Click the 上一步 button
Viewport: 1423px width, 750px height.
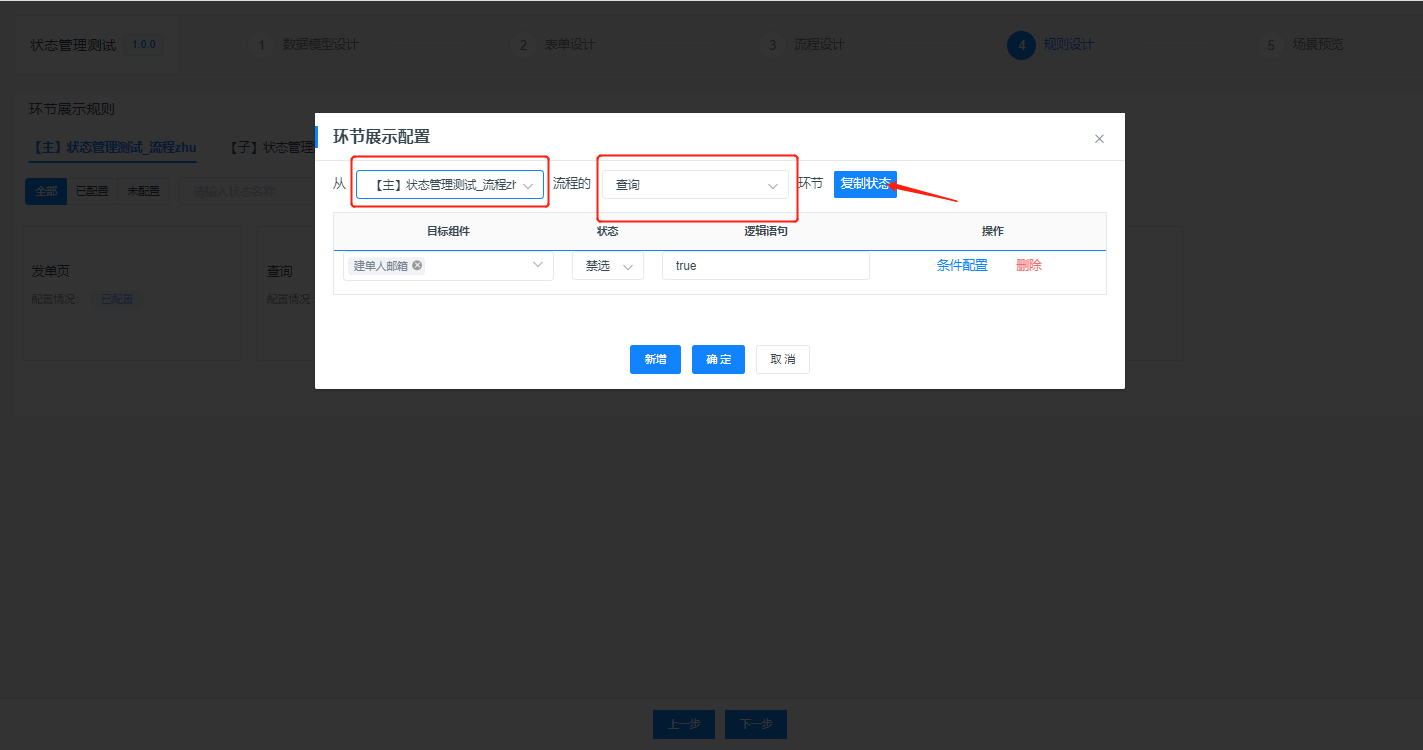(684, 724)
